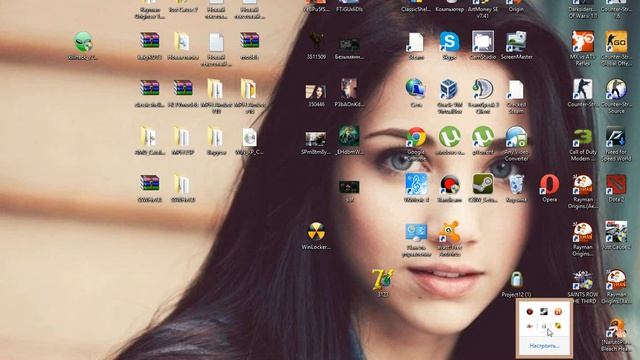Open Oracle VM VirtualBox shortcut
This screenshot has width=640, height=360.
click(x=449, y=89)
